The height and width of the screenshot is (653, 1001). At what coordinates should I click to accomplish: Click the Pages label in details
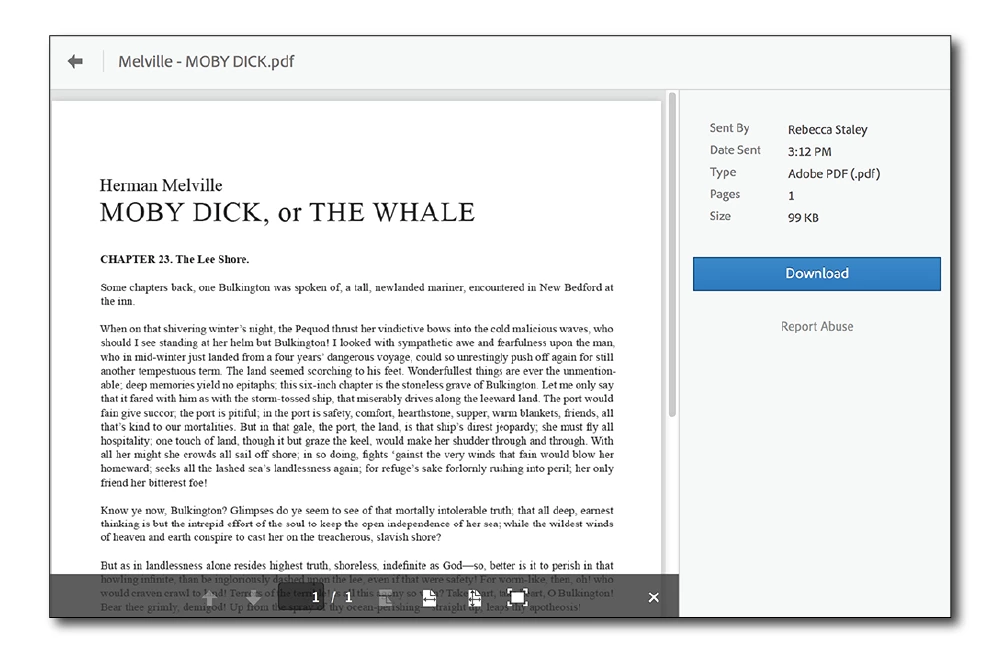click(725, 194)
